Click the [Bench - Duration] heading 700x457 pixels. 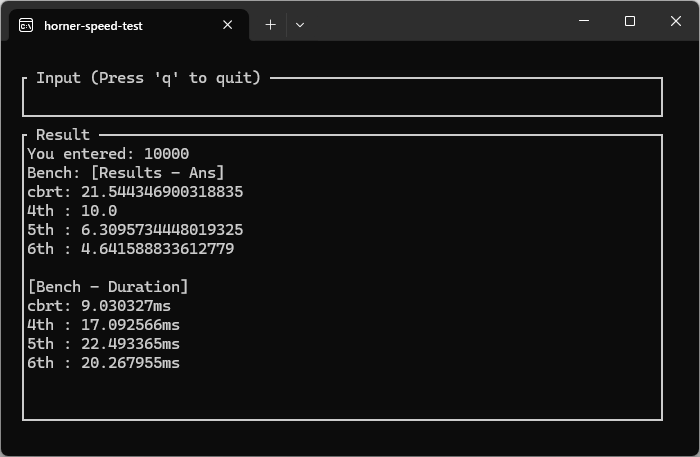click(108, 287)
